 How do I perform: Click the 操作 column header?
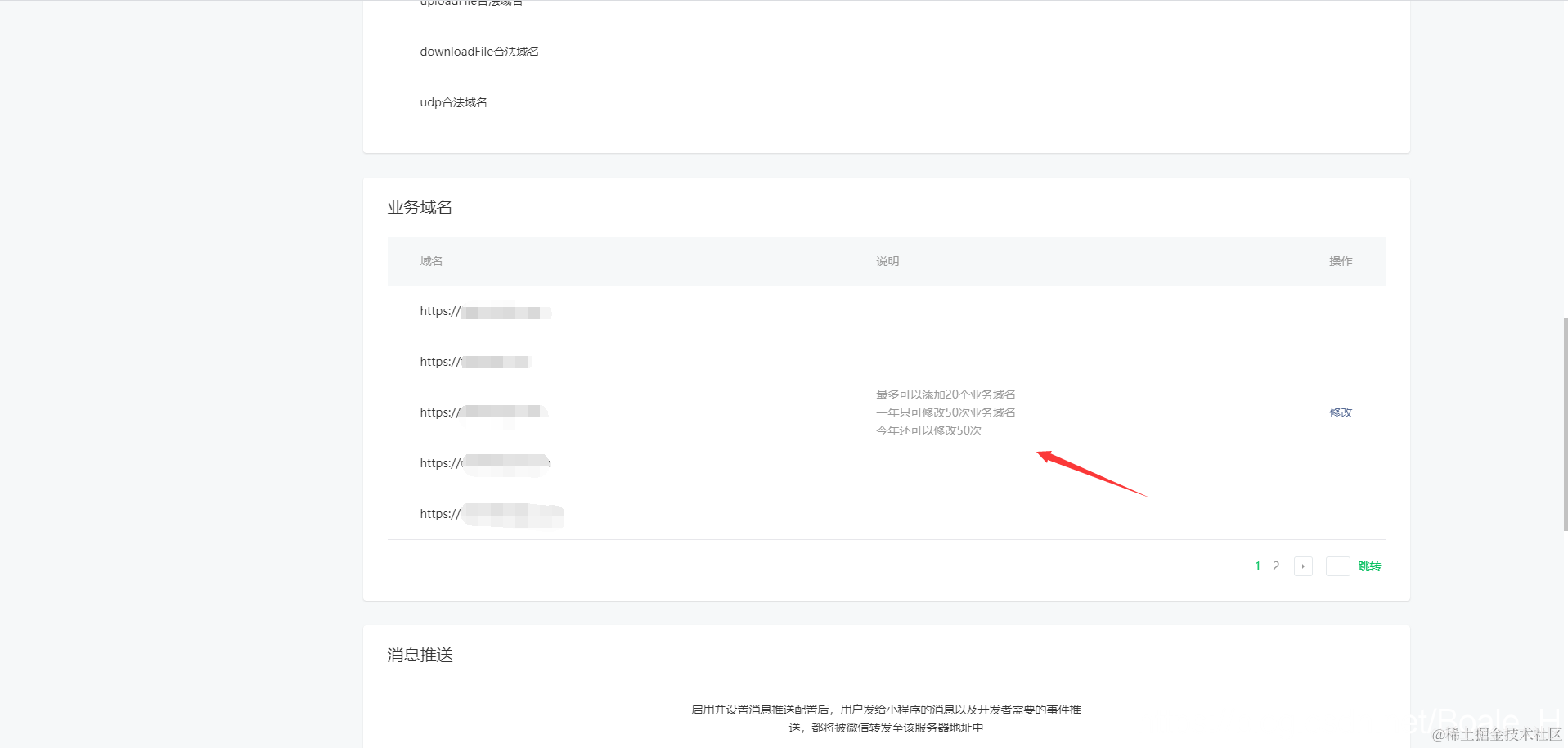coord(1341,261)
